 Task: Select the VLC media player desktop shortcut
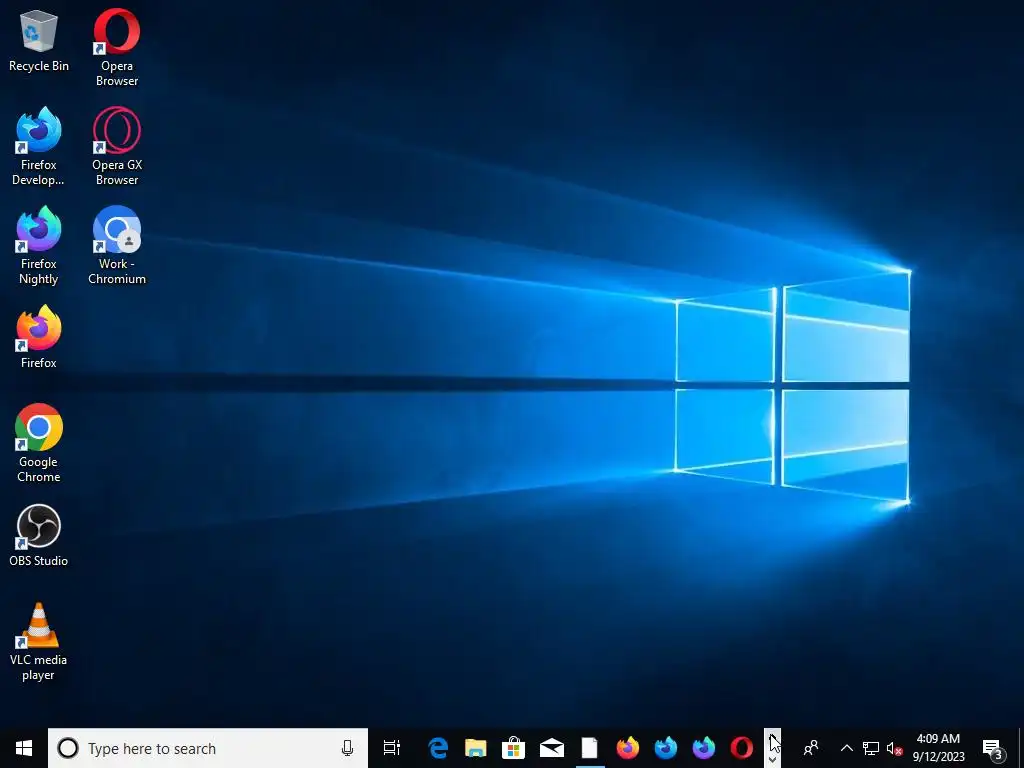coord(39,641)
